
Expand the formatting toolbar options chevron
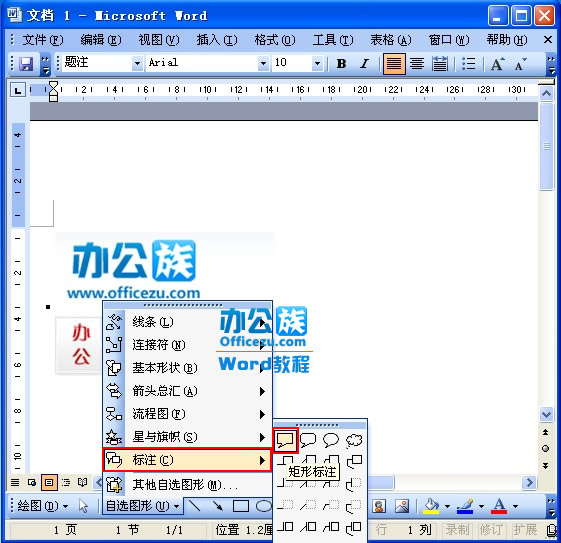point(552,64)
